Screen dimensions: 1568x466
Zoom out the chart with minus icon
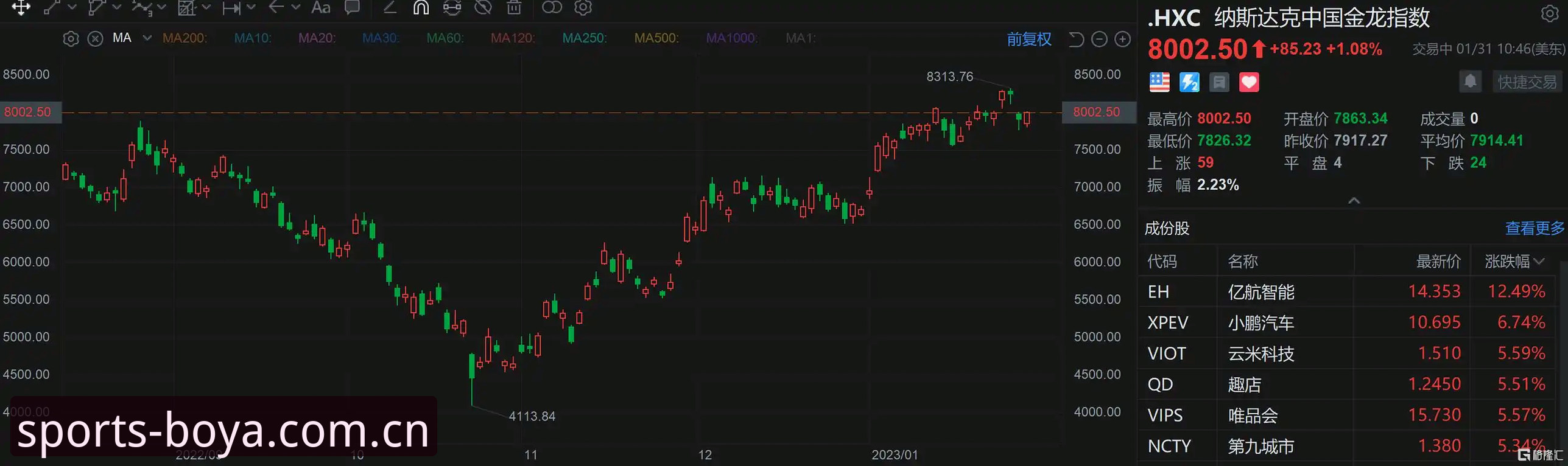tap(1099, 40)
